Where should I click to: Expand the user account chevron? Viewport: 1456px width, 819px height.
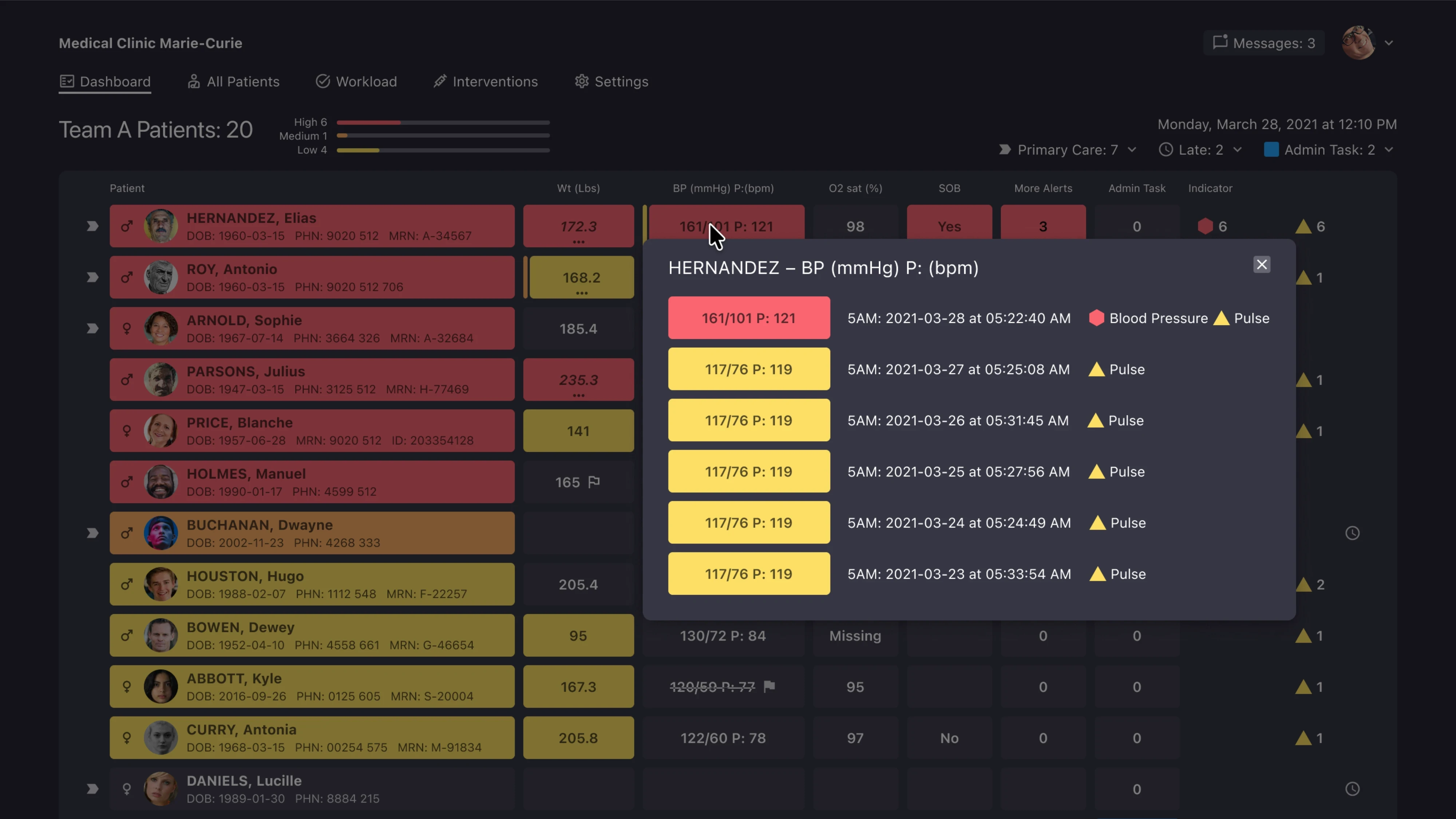pyautogui.click(x=1389, y=43)
